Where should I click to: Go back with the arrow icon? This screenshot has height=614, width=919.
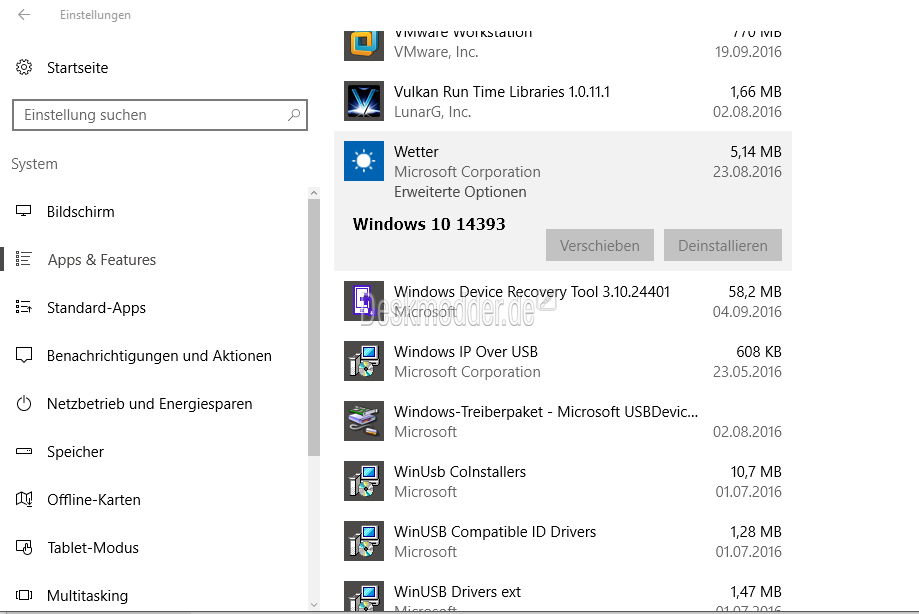[x=24, y=15]
